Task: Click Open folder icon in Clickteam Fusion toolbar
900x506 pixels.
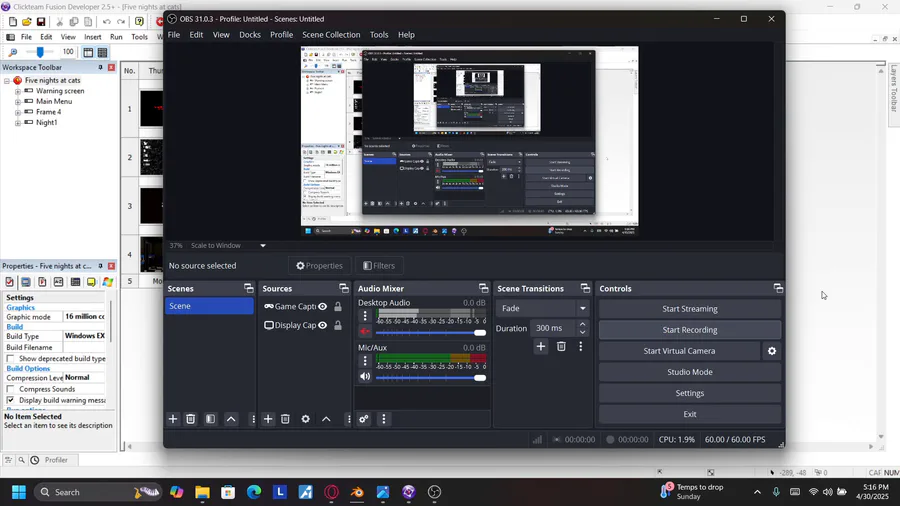Action: (x=26, y=22)
